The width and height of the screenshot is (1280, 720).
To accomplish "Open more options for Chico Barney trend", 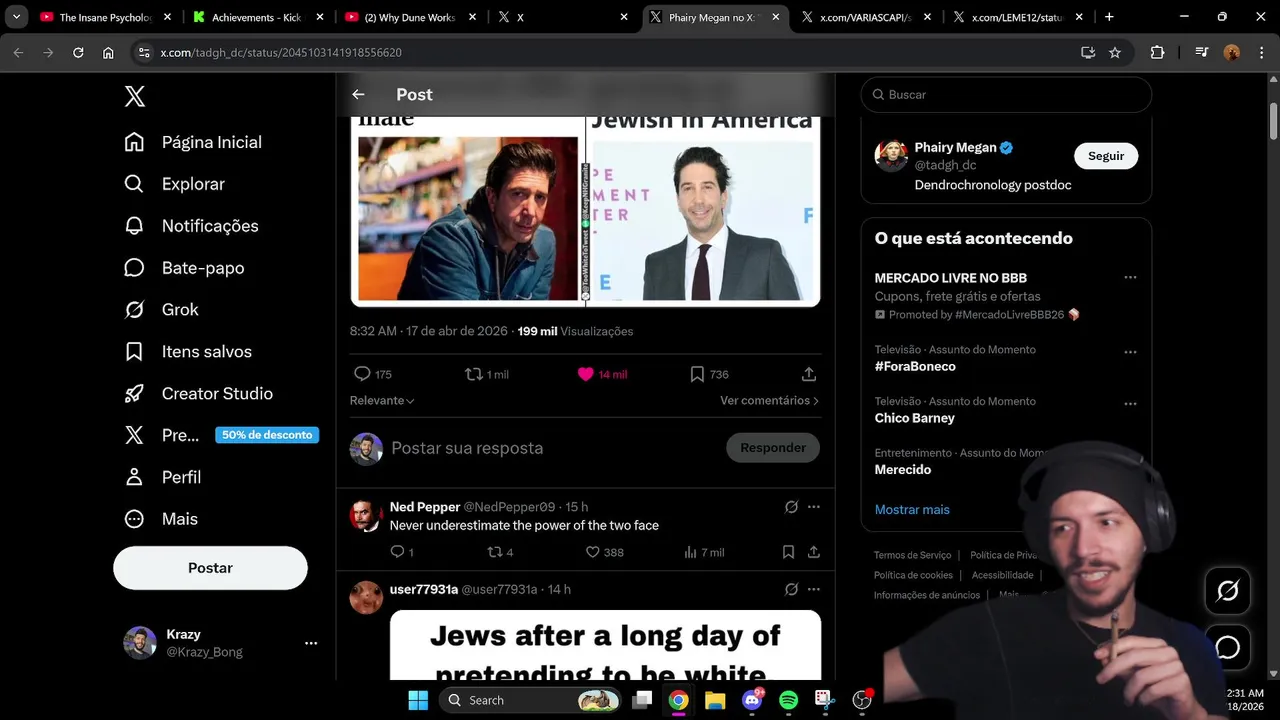I will tap(1130, 404).
